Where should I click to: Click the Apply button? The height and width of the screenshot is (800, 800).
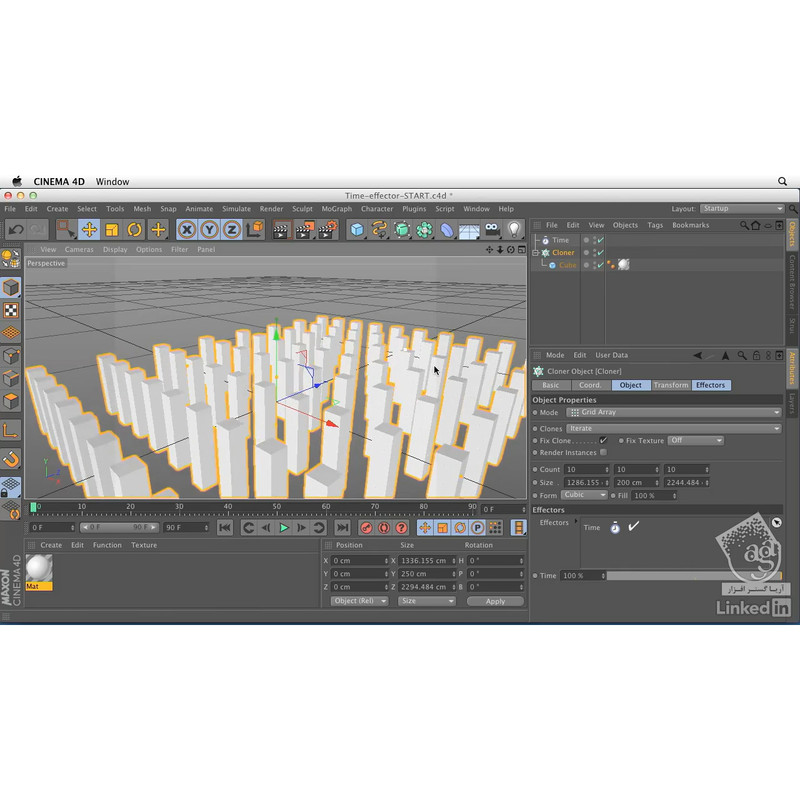point(495,602)
